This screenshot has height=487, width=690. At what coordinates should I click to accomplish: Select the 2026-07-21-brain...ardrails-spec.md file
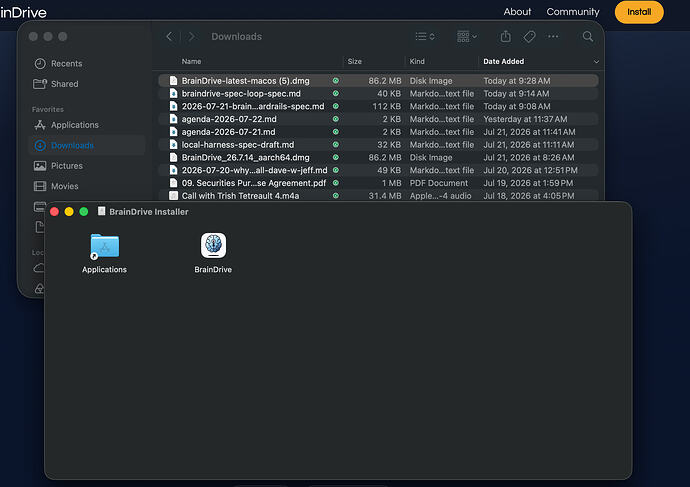click(x=378, y=106)
